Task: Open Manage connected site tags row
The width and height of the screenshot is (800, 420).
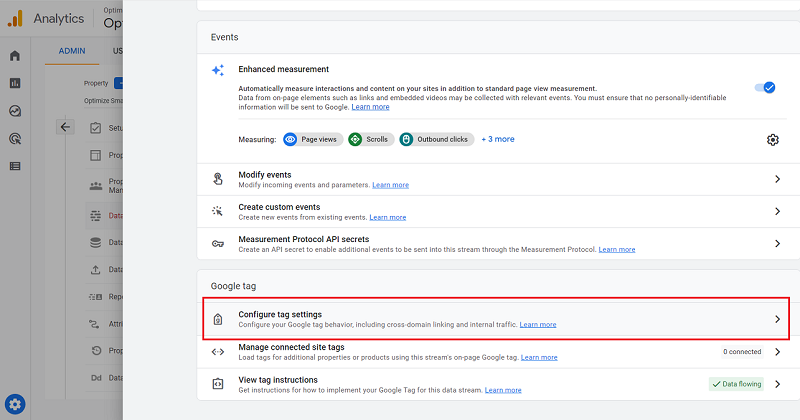Action: [x=498, y=352]
